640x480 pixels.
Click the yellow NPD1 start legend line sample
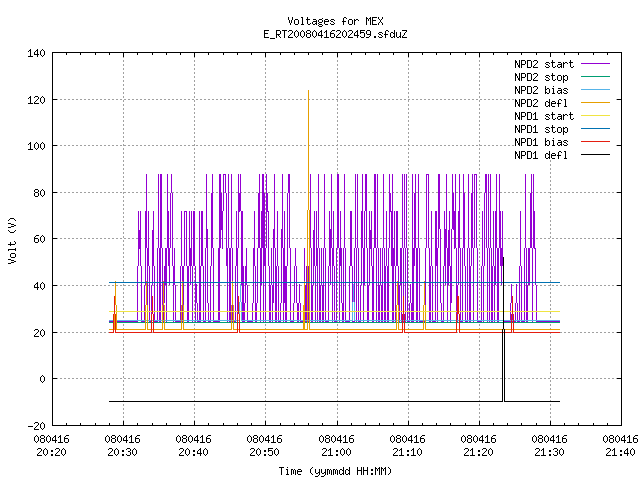pyautogui.click(x=595, y=116)
